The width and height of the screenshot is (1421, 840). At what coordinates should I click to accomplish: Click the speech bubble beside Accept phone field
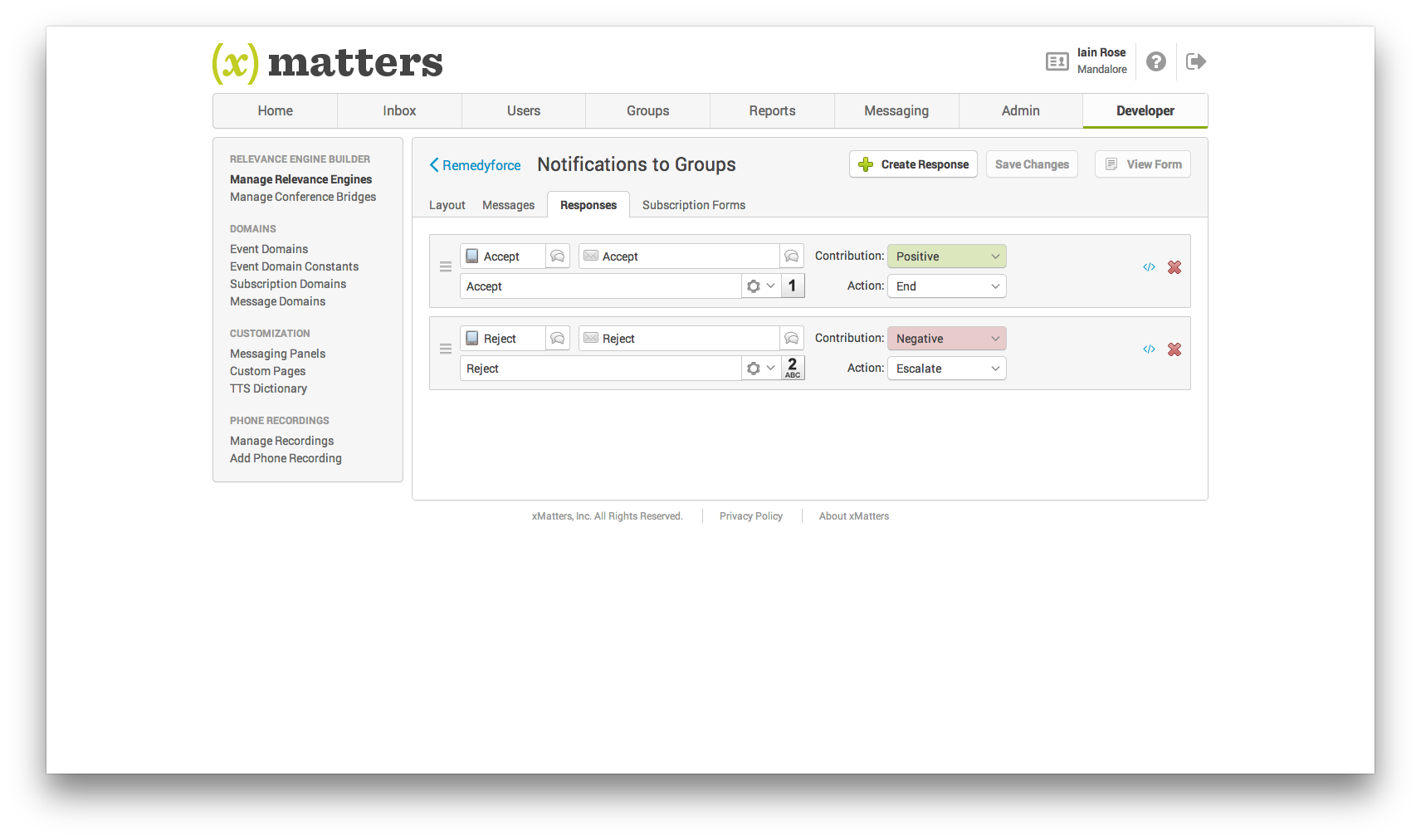click(558, 256)
